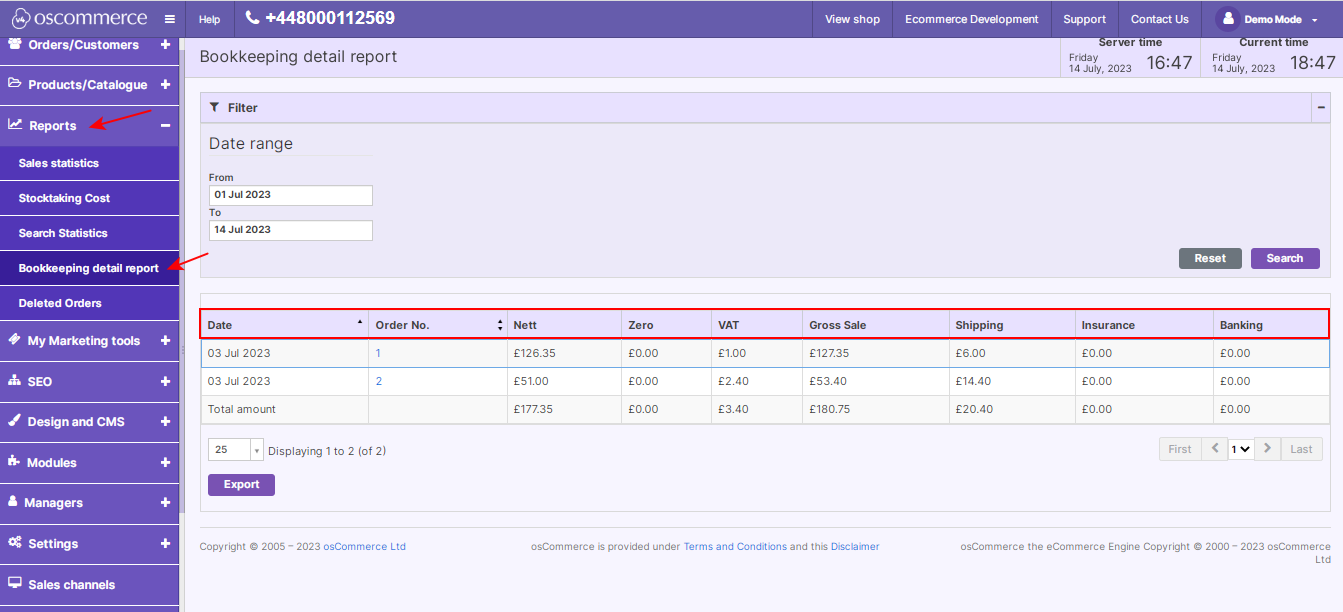The width and height of the screenshot is (1343, 612).
Task: Collapse the Reports menu section
Action: [x=165, y=126]
